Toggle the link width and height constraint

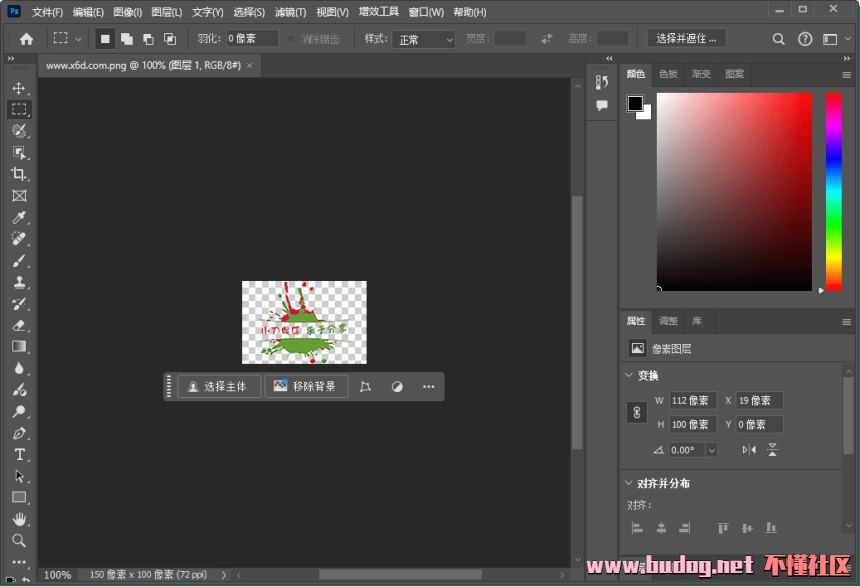(x=636, y=412)
